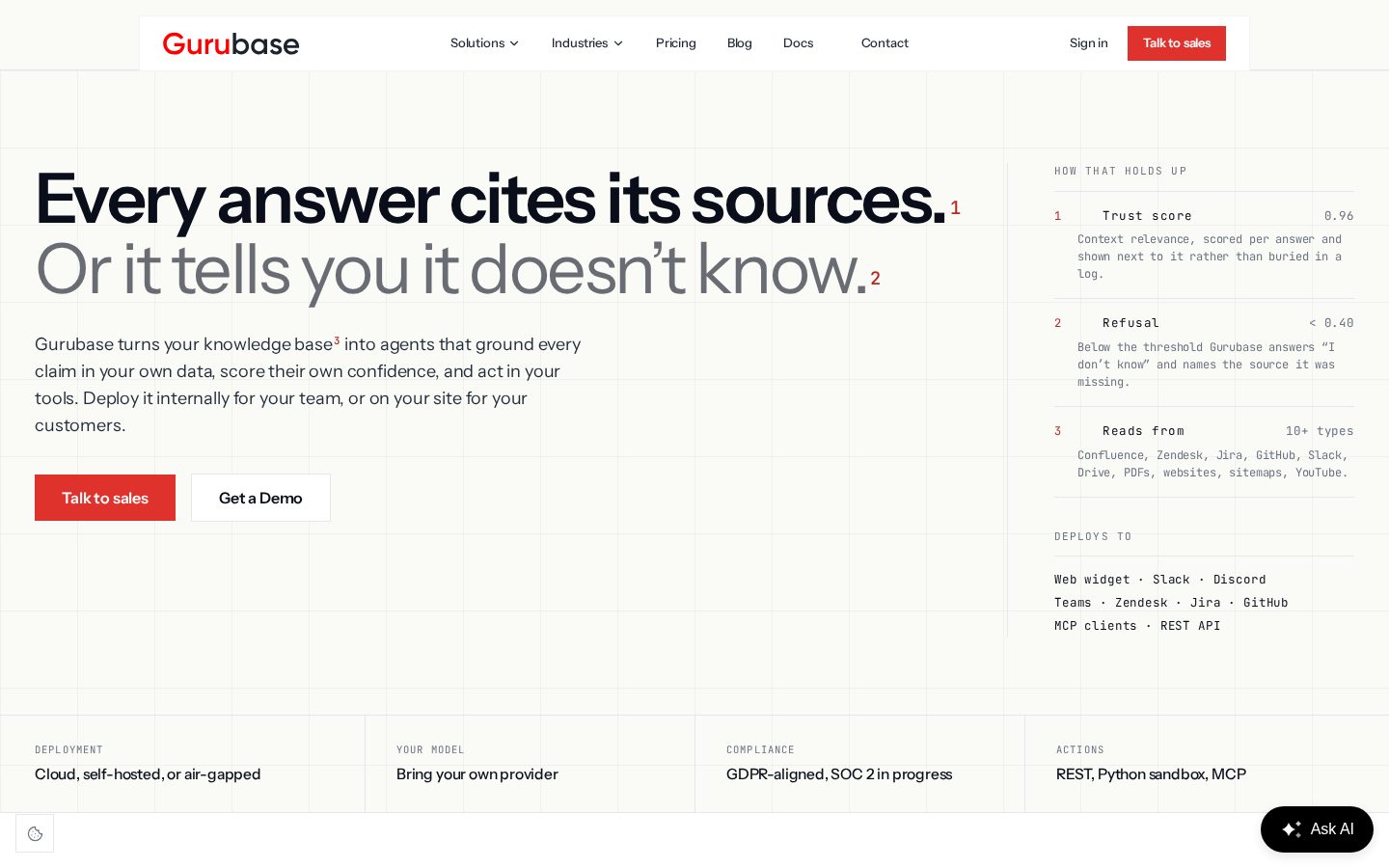1389x868 pixels.
Task: Click "REST API" in the deploys list
Action: [x=1190, y=626]
